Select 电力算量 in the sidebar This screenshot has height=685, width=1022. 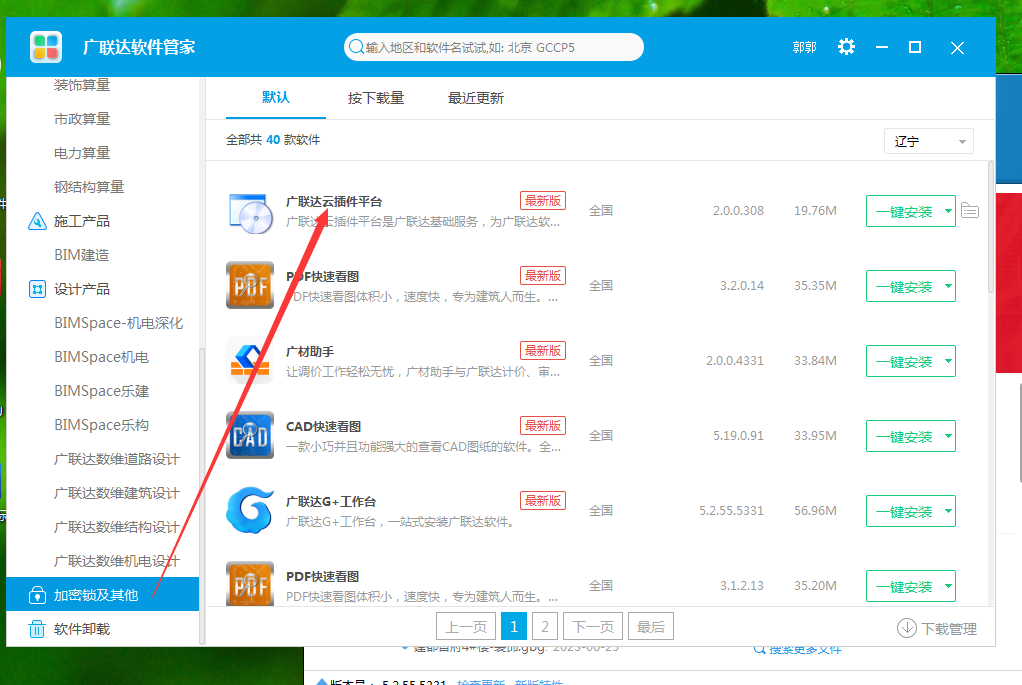(x=82, y=153)
